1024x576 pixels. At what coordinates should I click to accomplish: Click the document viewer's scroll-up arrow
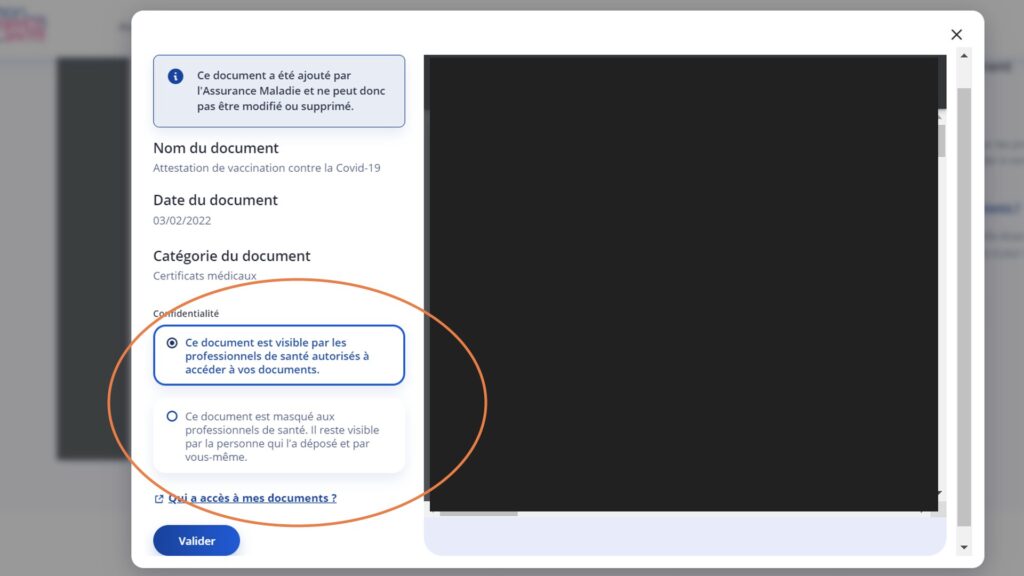click(x=939, y=116)
